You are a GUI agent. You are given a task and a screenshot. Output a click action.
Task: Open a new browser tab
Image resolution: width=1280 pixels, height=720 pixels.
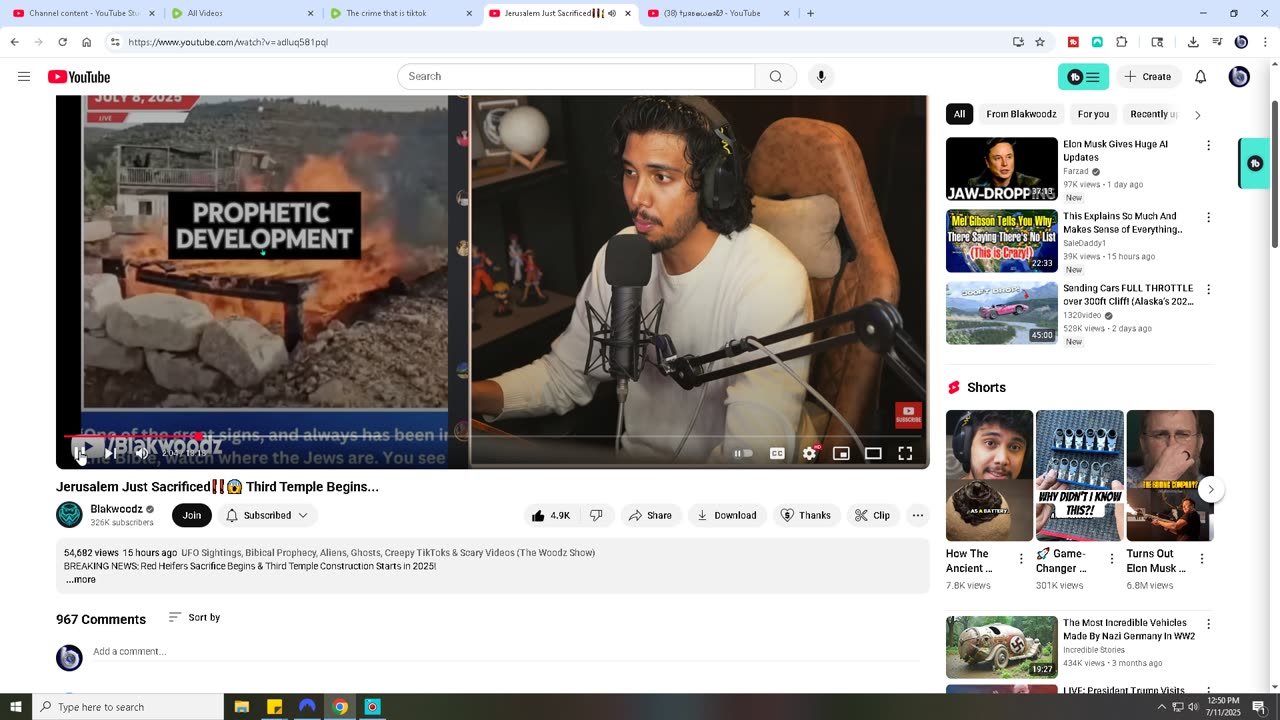click(x=810, y=13)
